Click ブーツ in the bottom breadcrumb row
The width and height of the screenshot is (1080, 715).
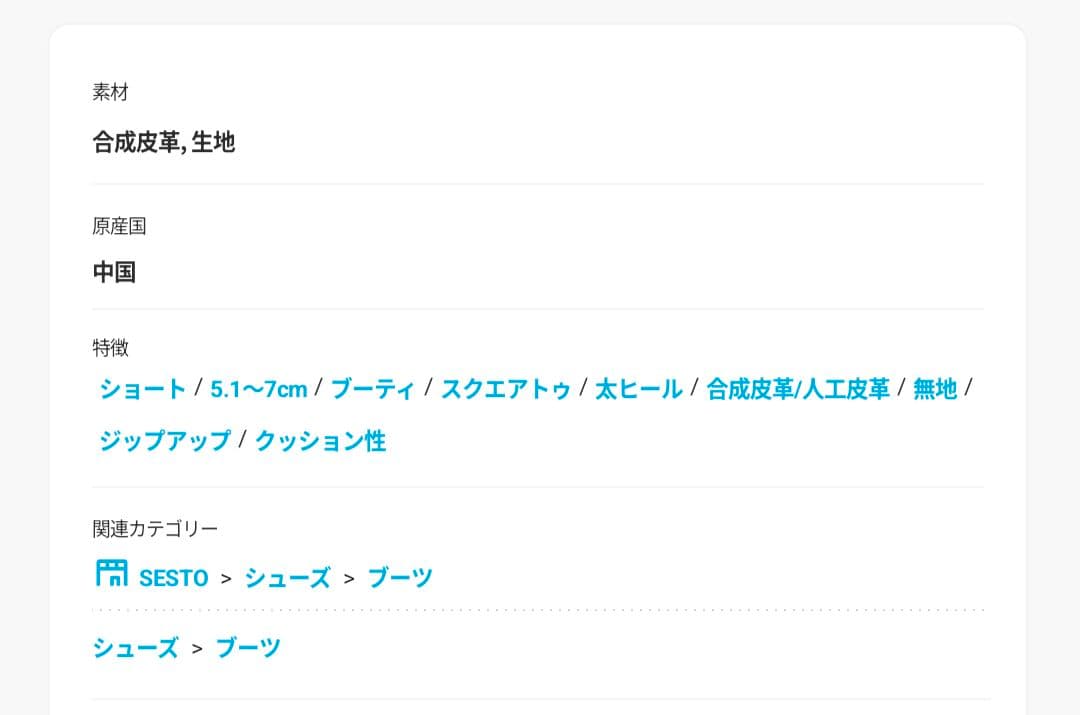(x=248, y=648)
